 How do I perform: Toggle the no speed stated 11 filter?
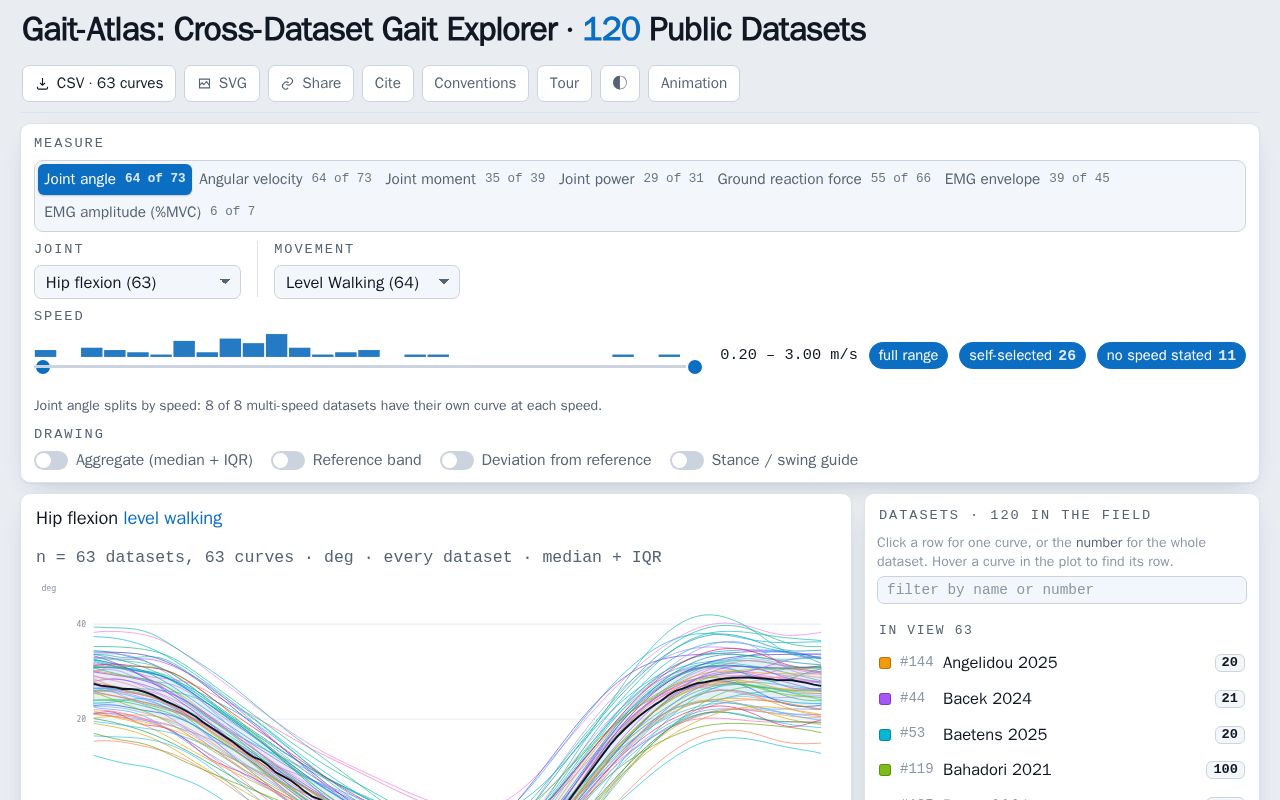point(1171,355)
